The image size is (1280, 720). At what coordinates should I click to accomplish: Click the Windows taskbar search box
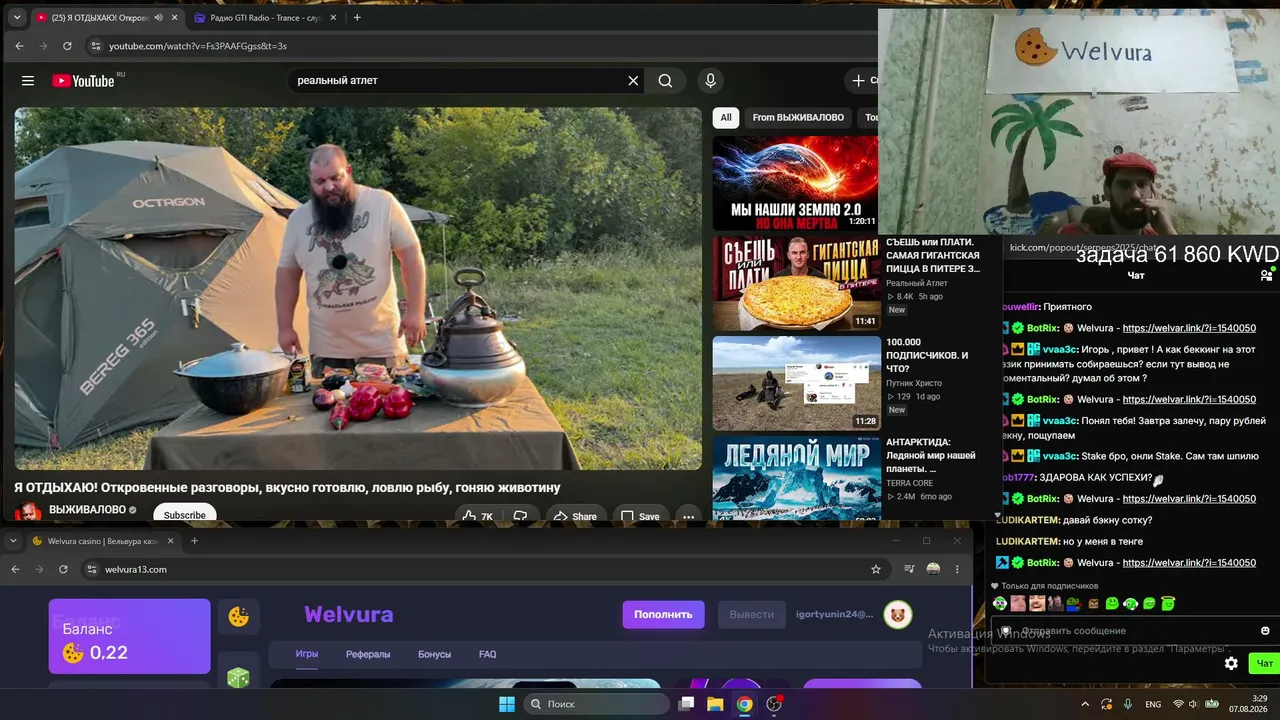596,704
